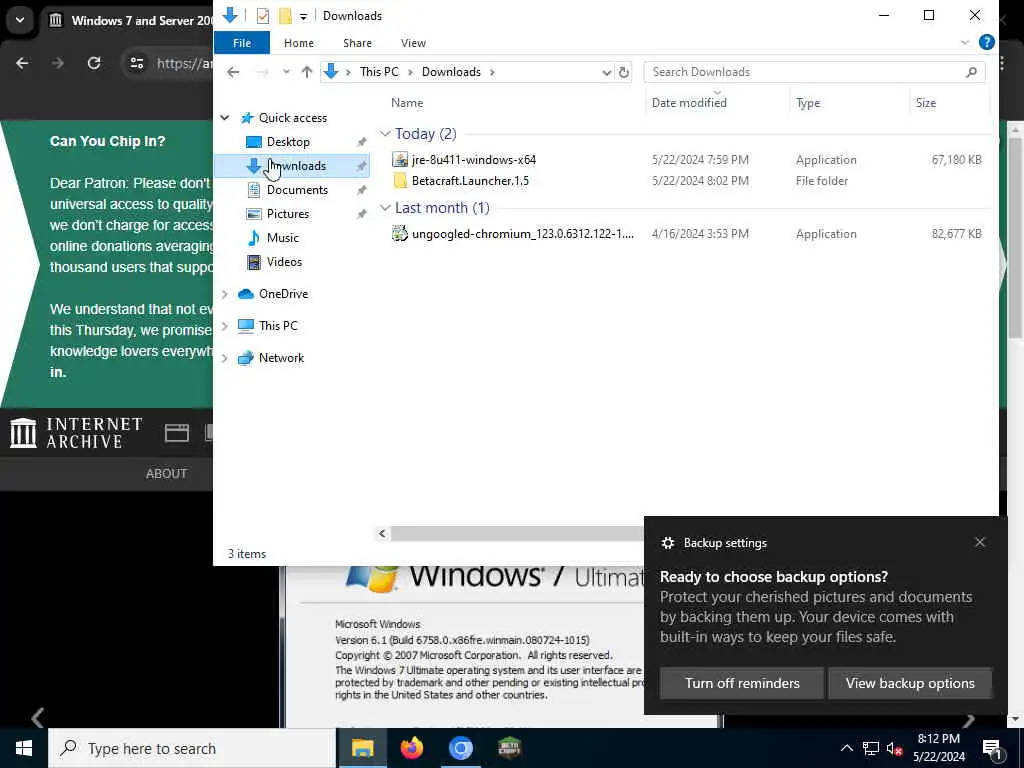
Task: Click the Explorer Help question mark icon
Action: point(986,42)
